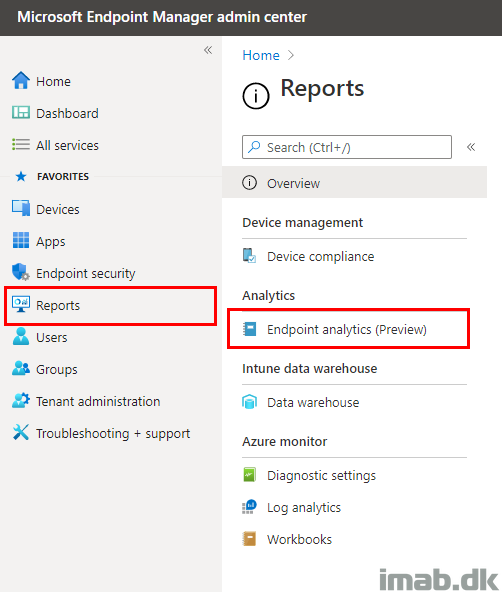502x592 pixels.
Task: Collapse the Reports menu pane
Action: click(x=471, y=147)
